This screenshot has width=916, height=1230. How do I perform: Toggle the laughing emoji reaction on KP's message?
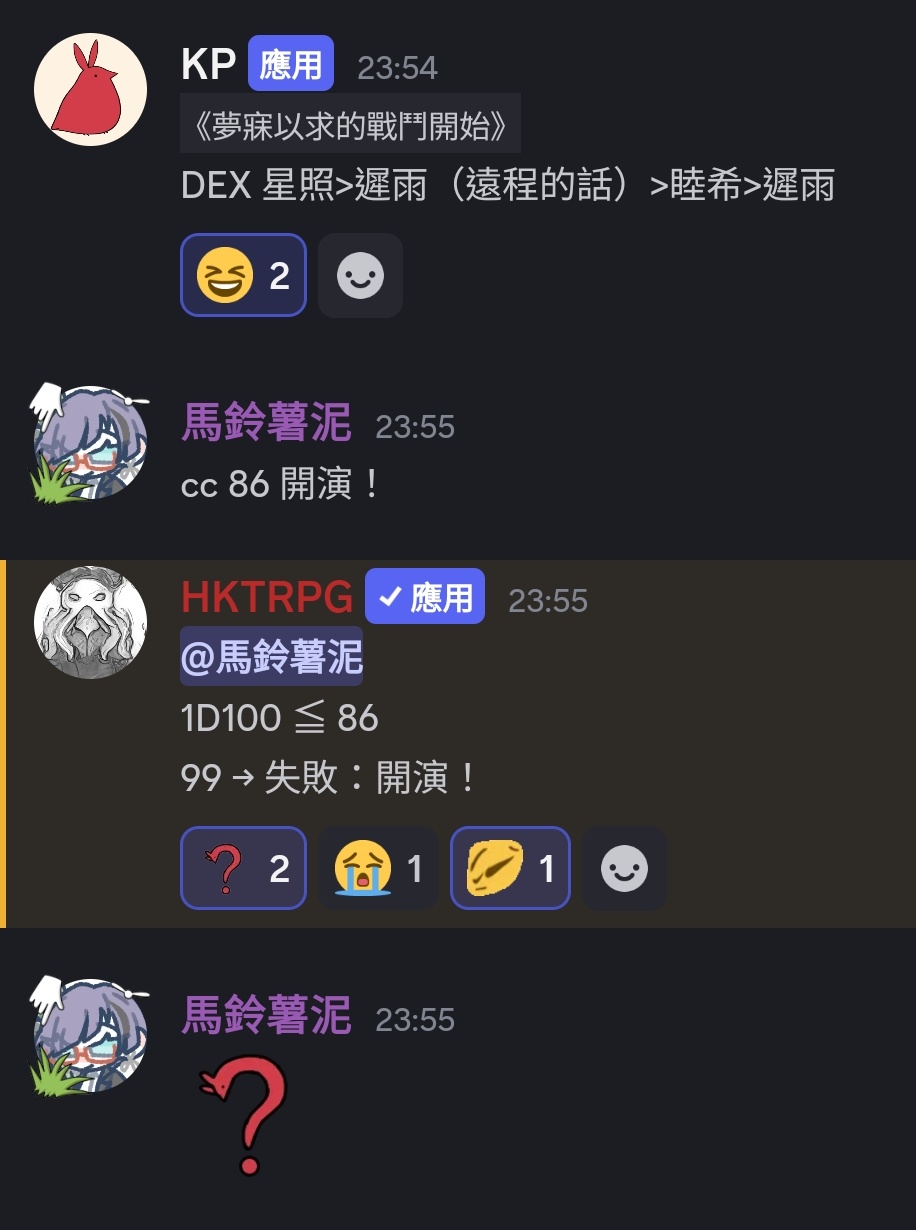coord(243,275)
